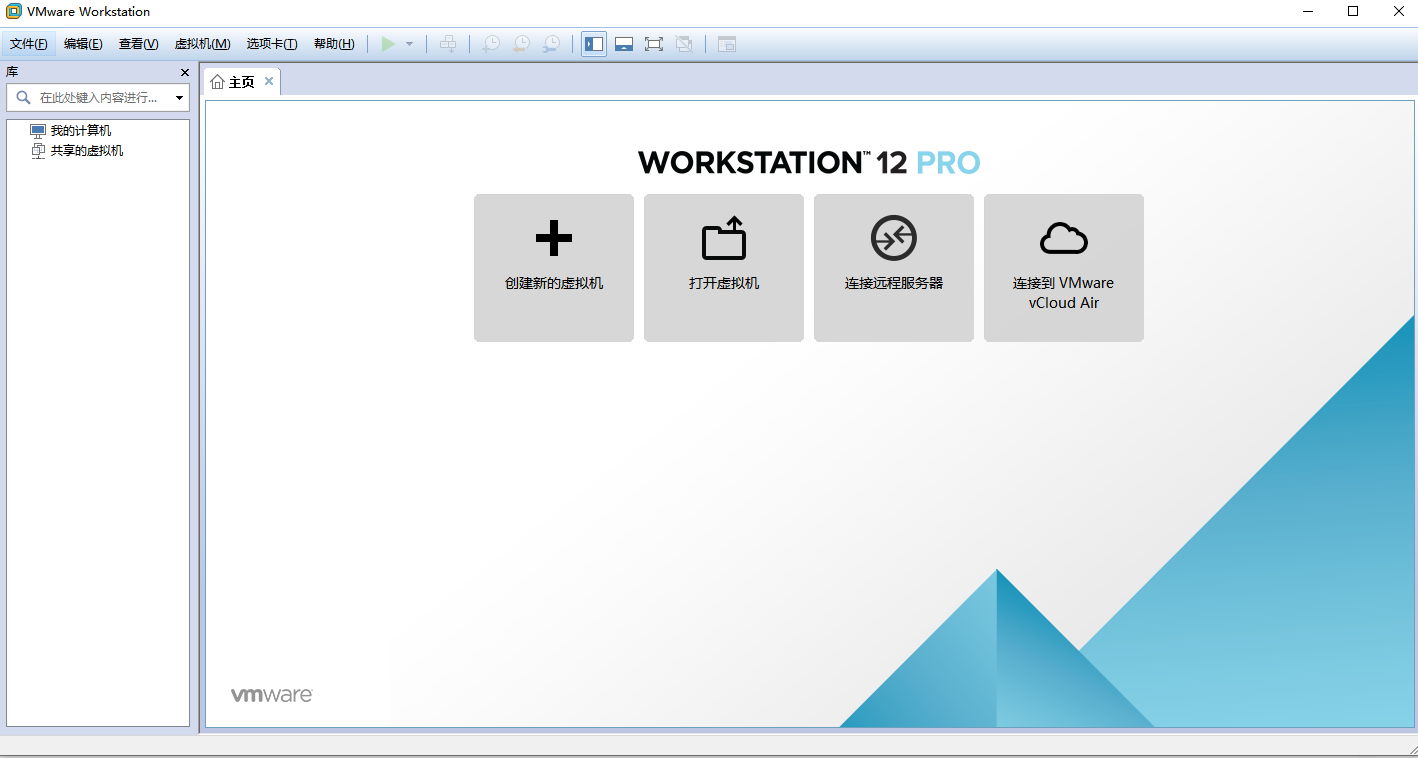Click the 共享的虚拟机 shared icon
This screenshot has width=1418, height=758.
pos(38,151)
